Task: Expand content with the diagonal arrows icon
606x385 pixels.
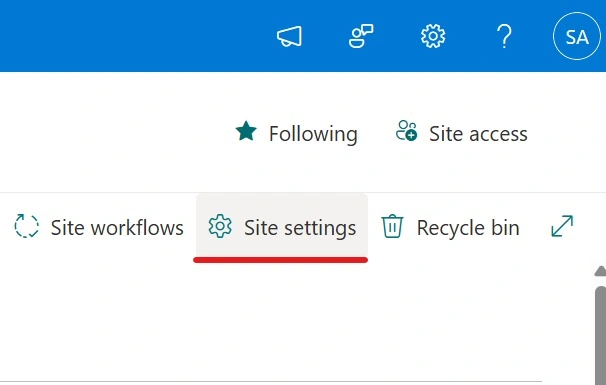Action: tap(562, 226)
